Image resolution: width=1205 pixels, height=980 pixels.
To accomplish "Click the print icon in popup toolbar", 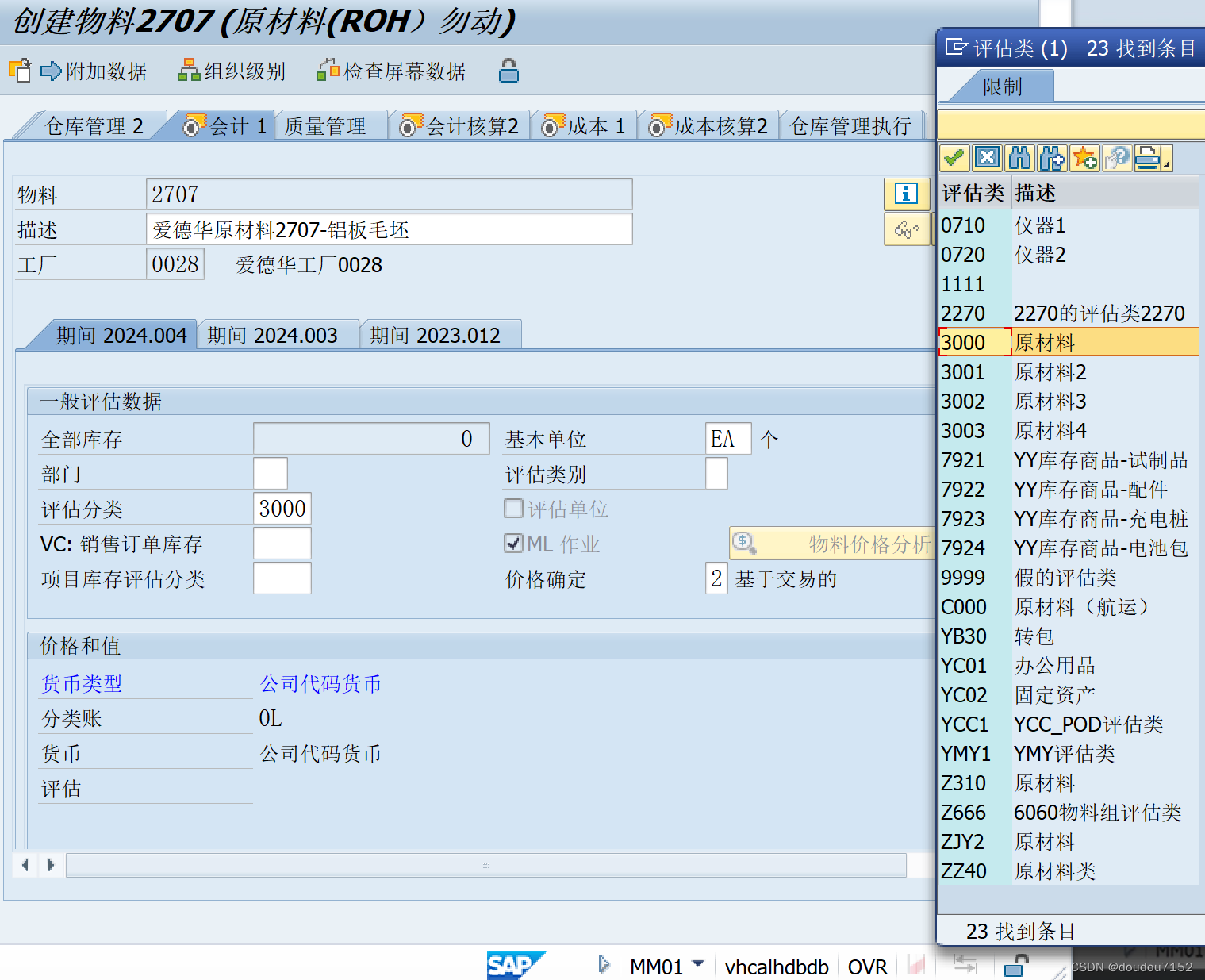I will tap(1146, 159).
